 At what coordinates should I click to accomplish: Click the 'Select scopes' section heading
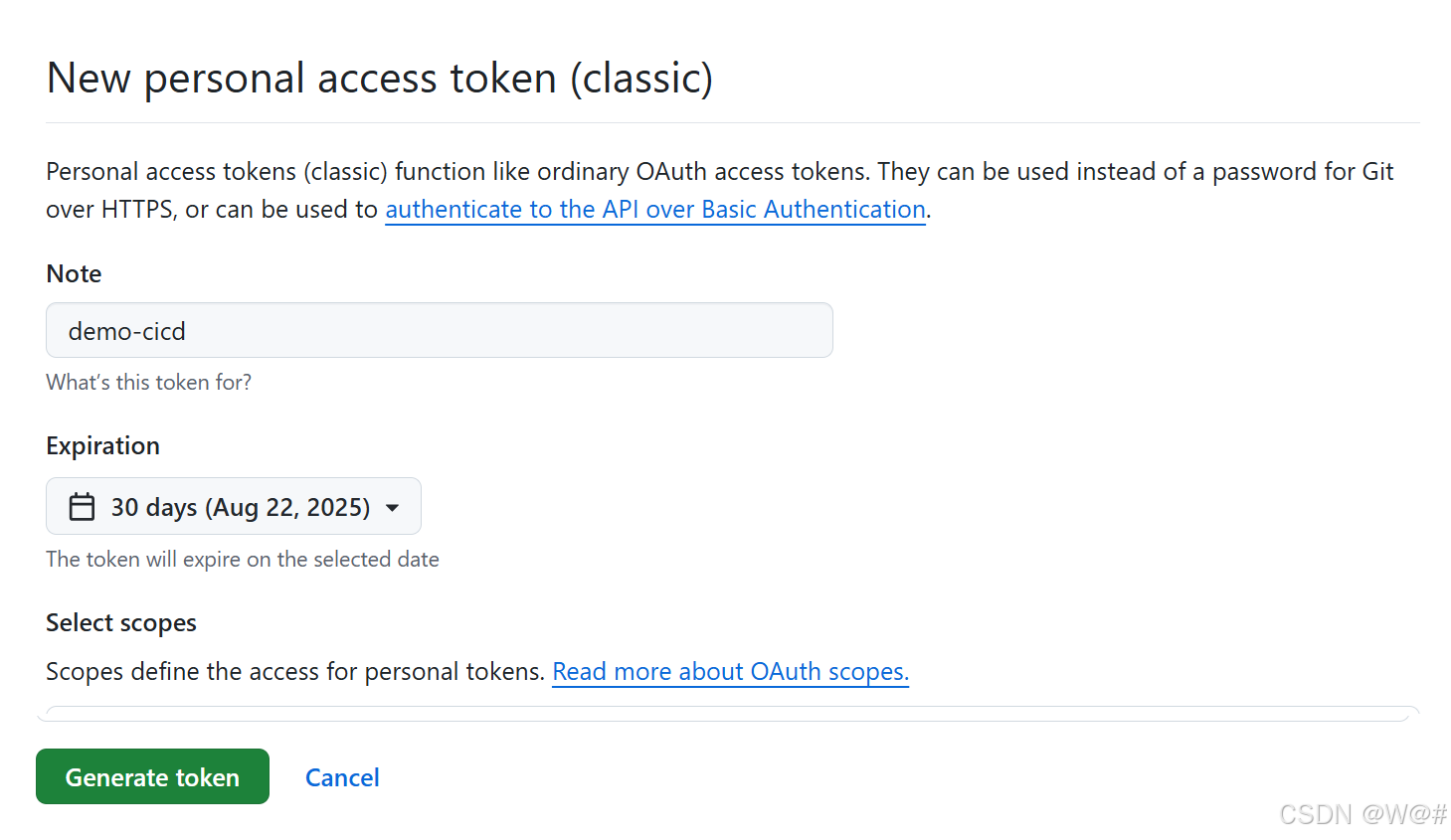pyautogui.click(x=121, y=622)
